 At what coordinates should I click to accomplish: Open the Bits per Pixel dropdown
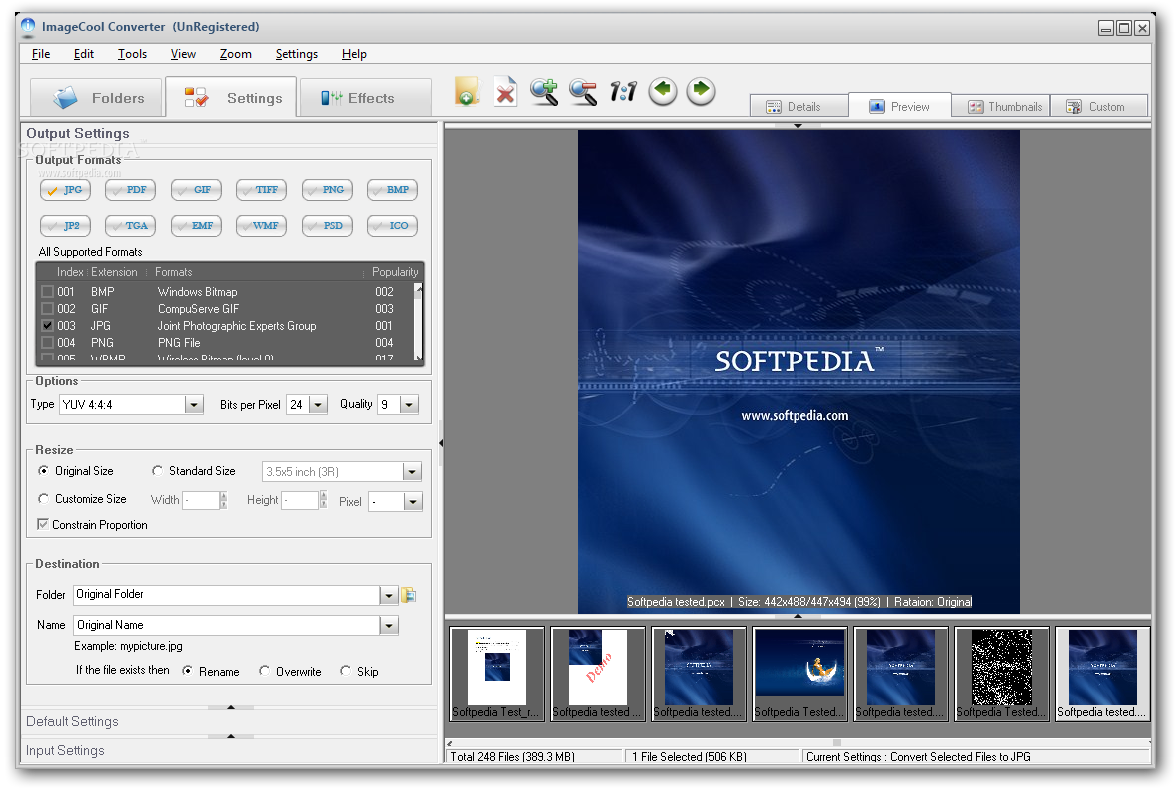coord(319,405)
